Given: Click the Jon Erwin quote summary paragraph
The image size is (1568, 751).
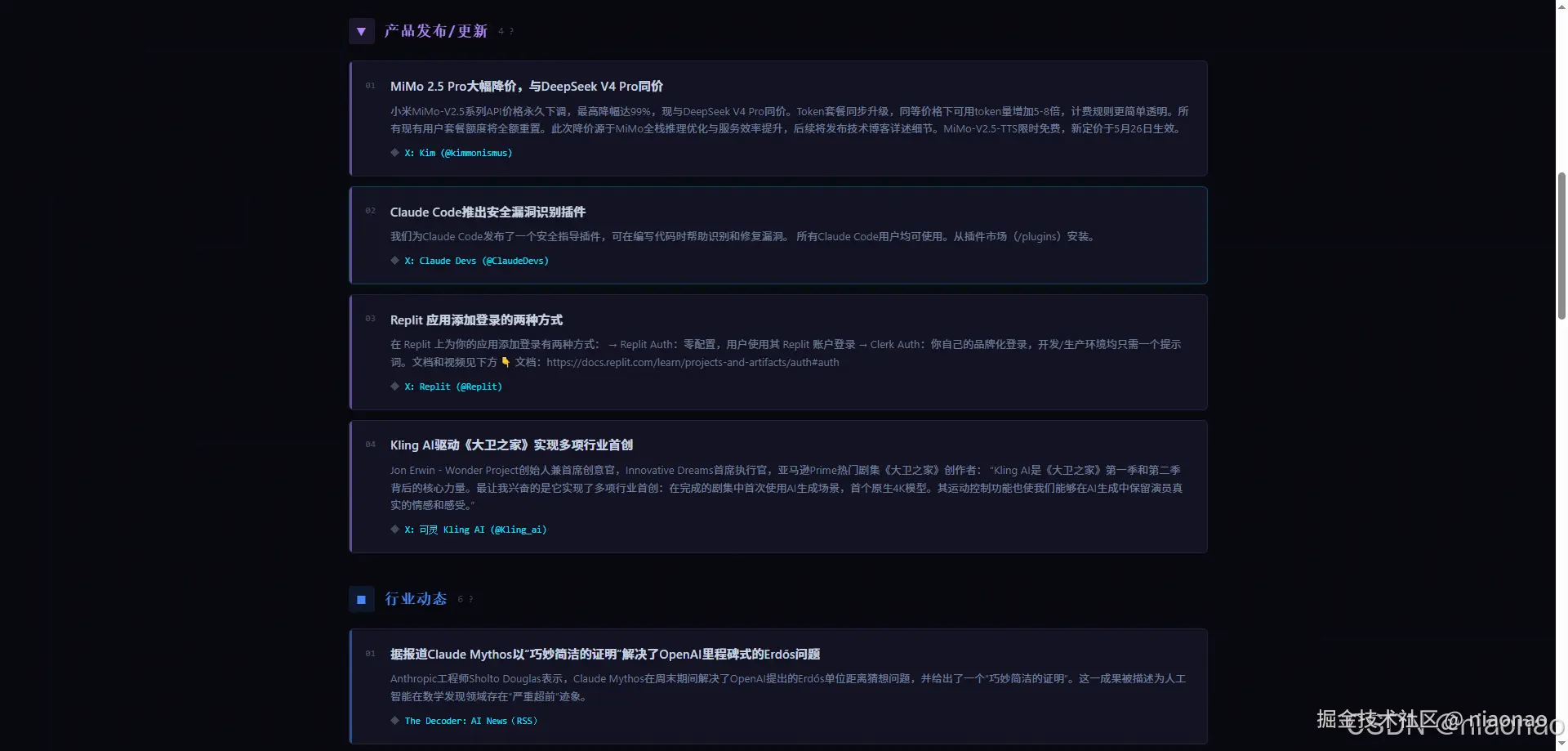Looking at the screenshot, I should 786,488.
